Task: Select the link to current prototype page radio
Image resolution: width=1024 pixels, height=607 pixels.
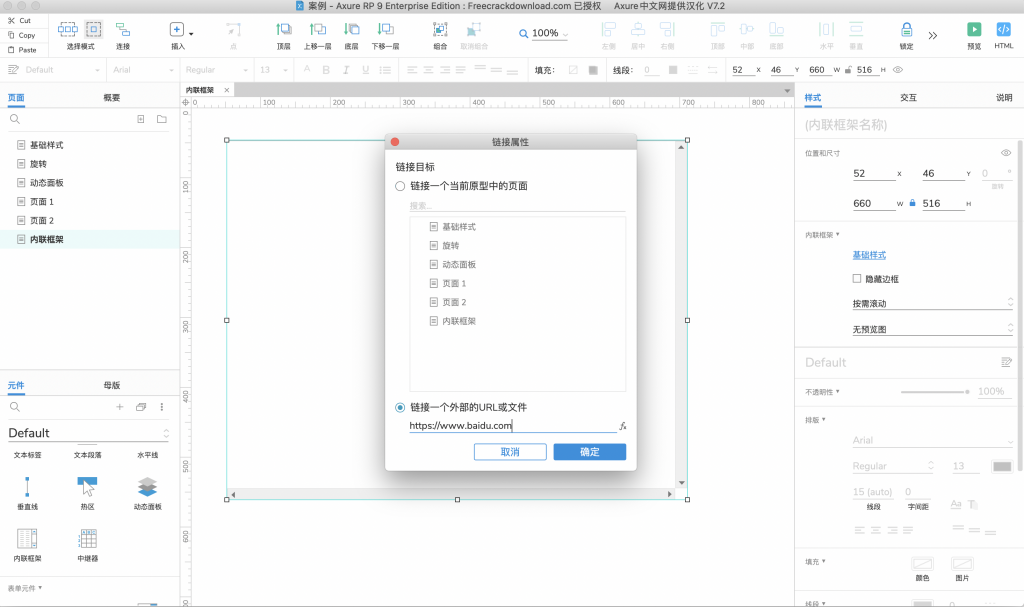Action: 400,186
